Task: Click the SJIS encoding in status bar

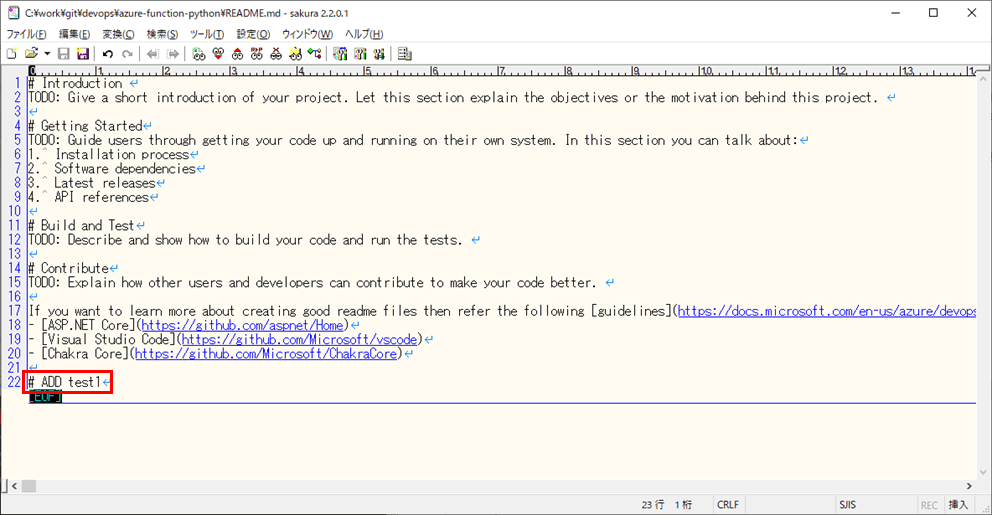Action: tap(848, 504)
